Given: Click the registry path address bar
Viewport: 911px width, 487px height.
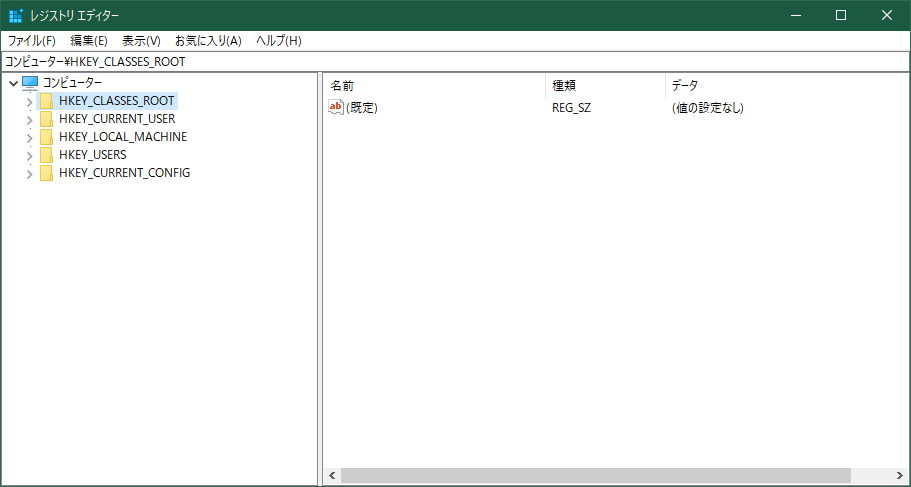Looking at the screenshot, I should (455, 61).
